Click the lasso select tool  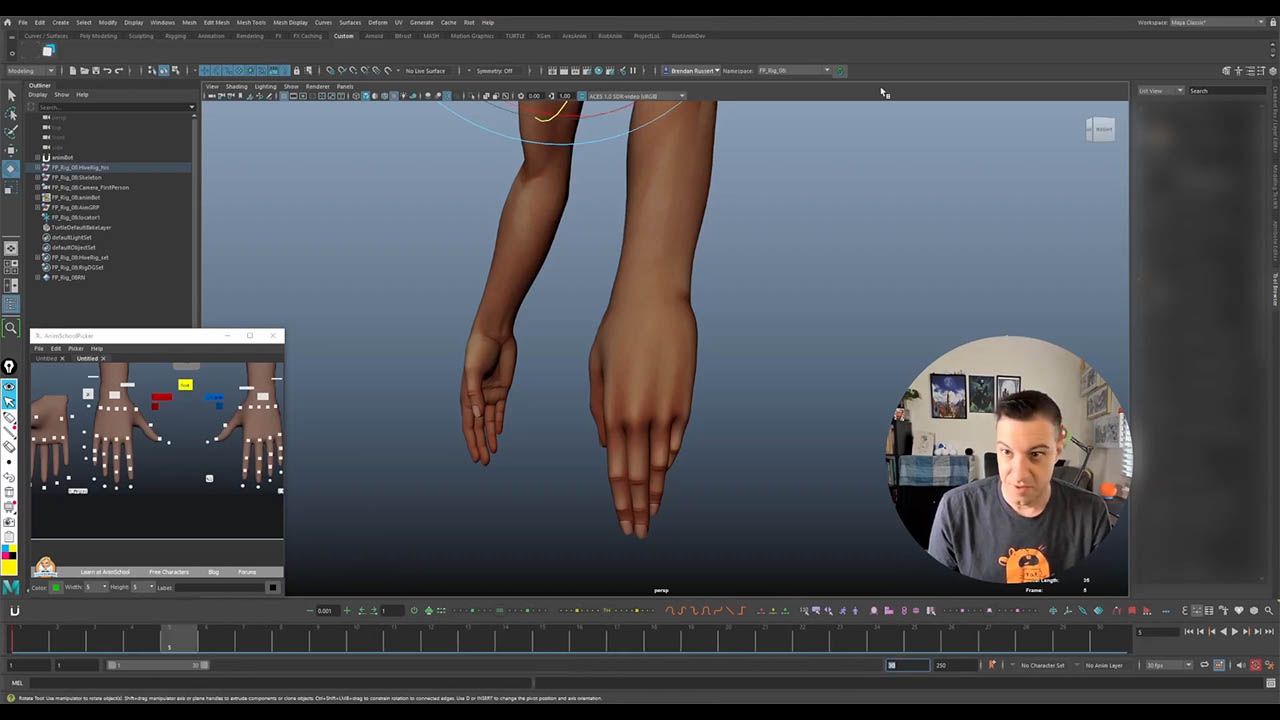click(x=11, y=113)
